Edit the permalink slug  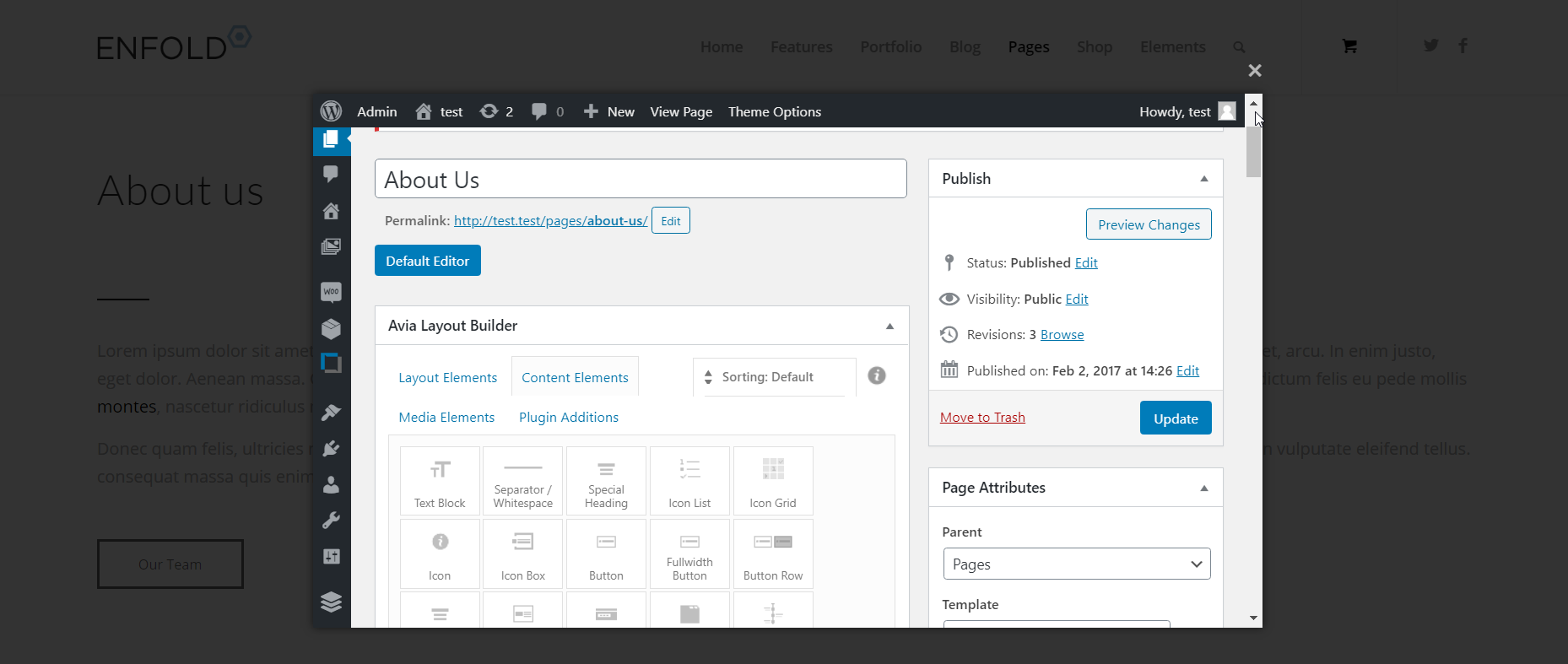click(671, 221)
